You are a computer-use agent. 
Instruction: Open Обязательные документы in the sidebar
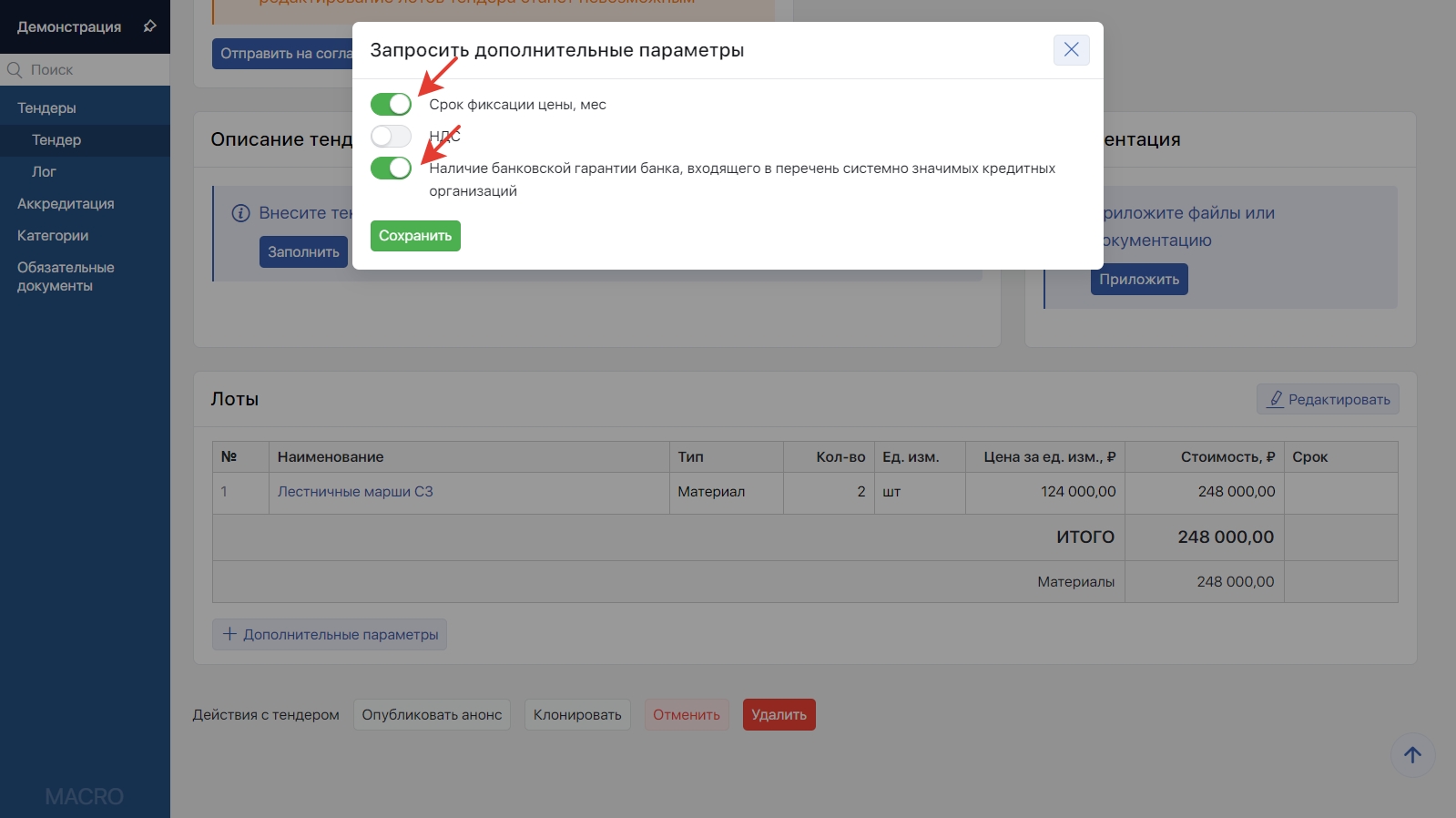tap(66, 277)
